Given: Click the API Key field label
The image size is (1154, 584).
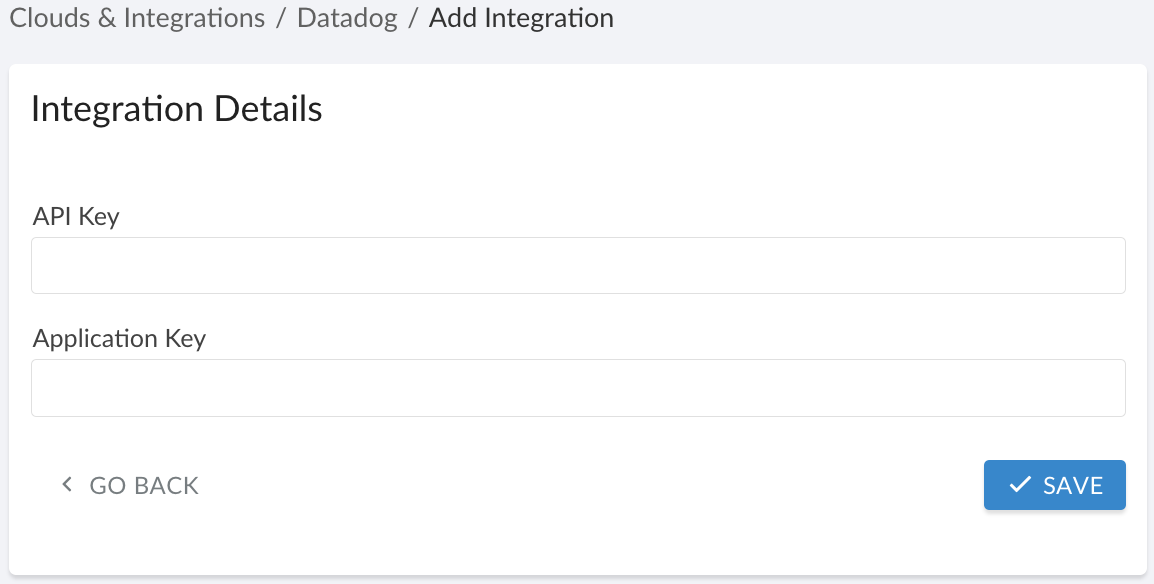Looking at the screenshot, I should tap(76, 216).
